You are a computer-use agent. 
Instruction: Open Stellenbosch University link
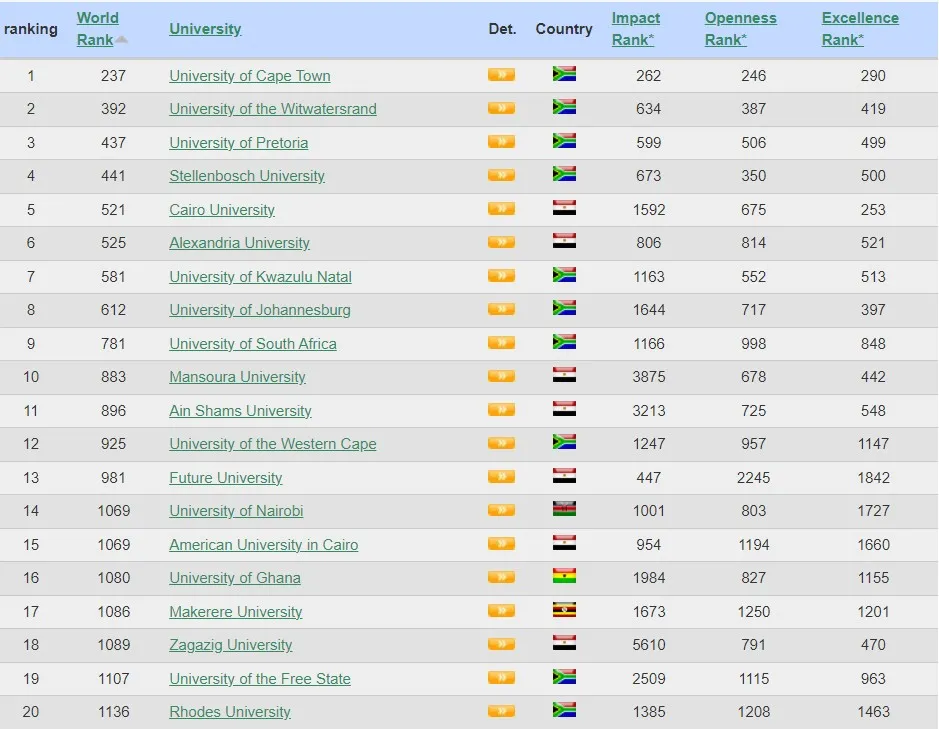247,176
